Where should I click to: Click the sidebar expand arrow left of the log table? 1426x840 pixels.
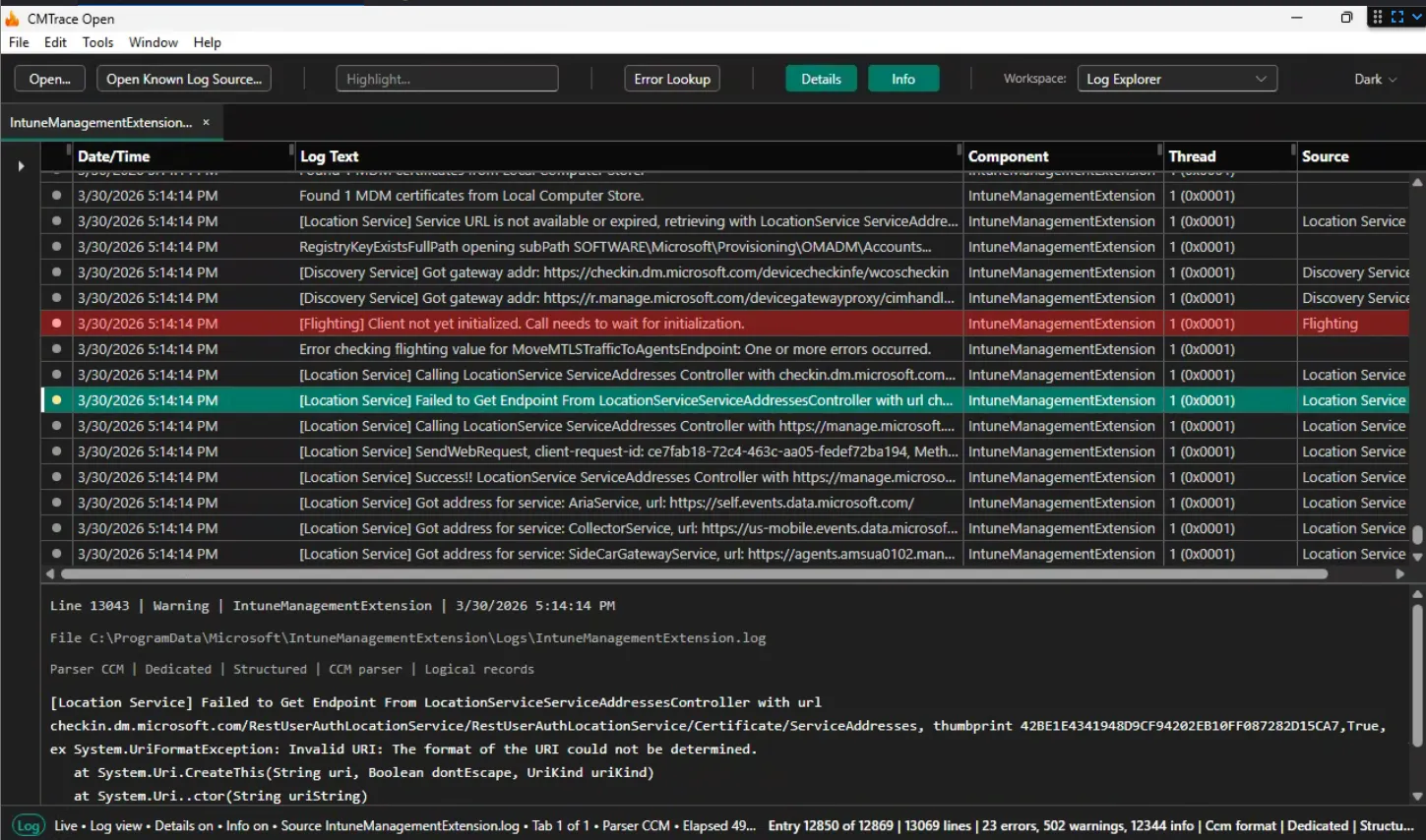tap(21, 166)
